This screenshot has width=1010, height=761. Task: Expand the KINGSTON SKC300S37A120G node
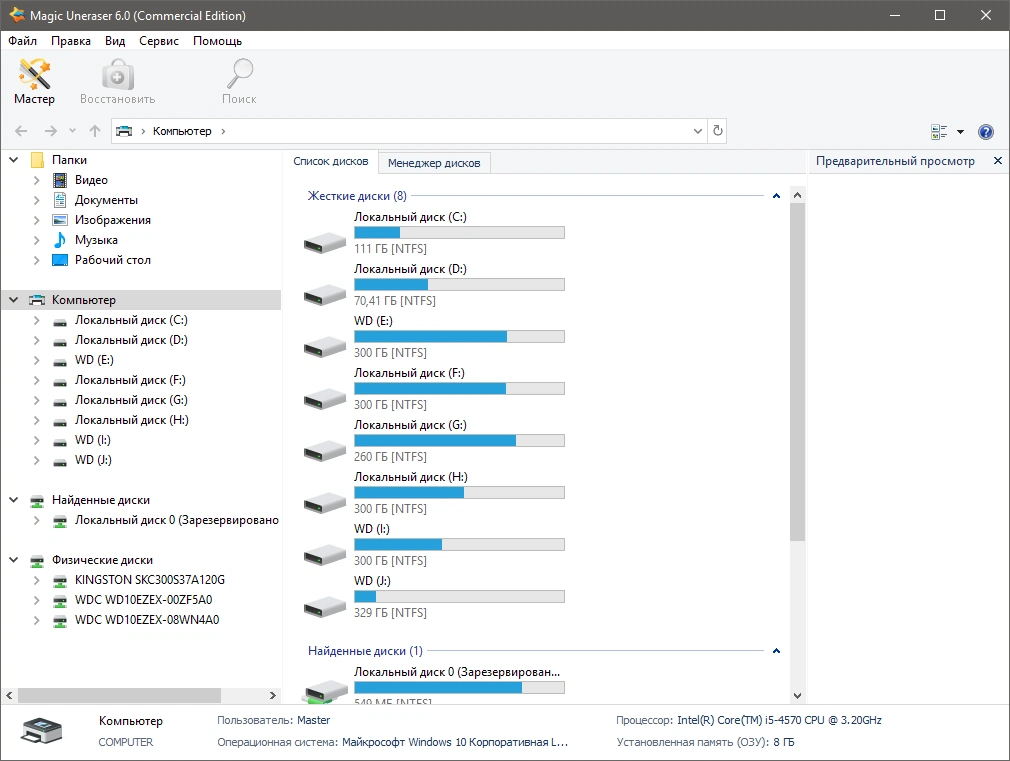36,580
